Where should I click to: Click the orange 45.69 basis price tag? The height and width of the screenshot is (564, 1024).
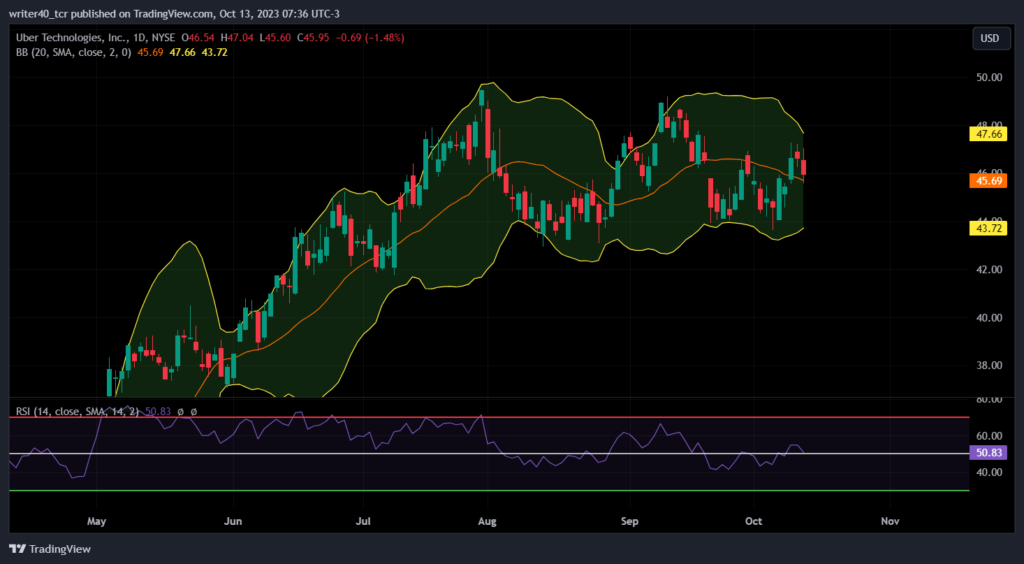coord(988,181)
